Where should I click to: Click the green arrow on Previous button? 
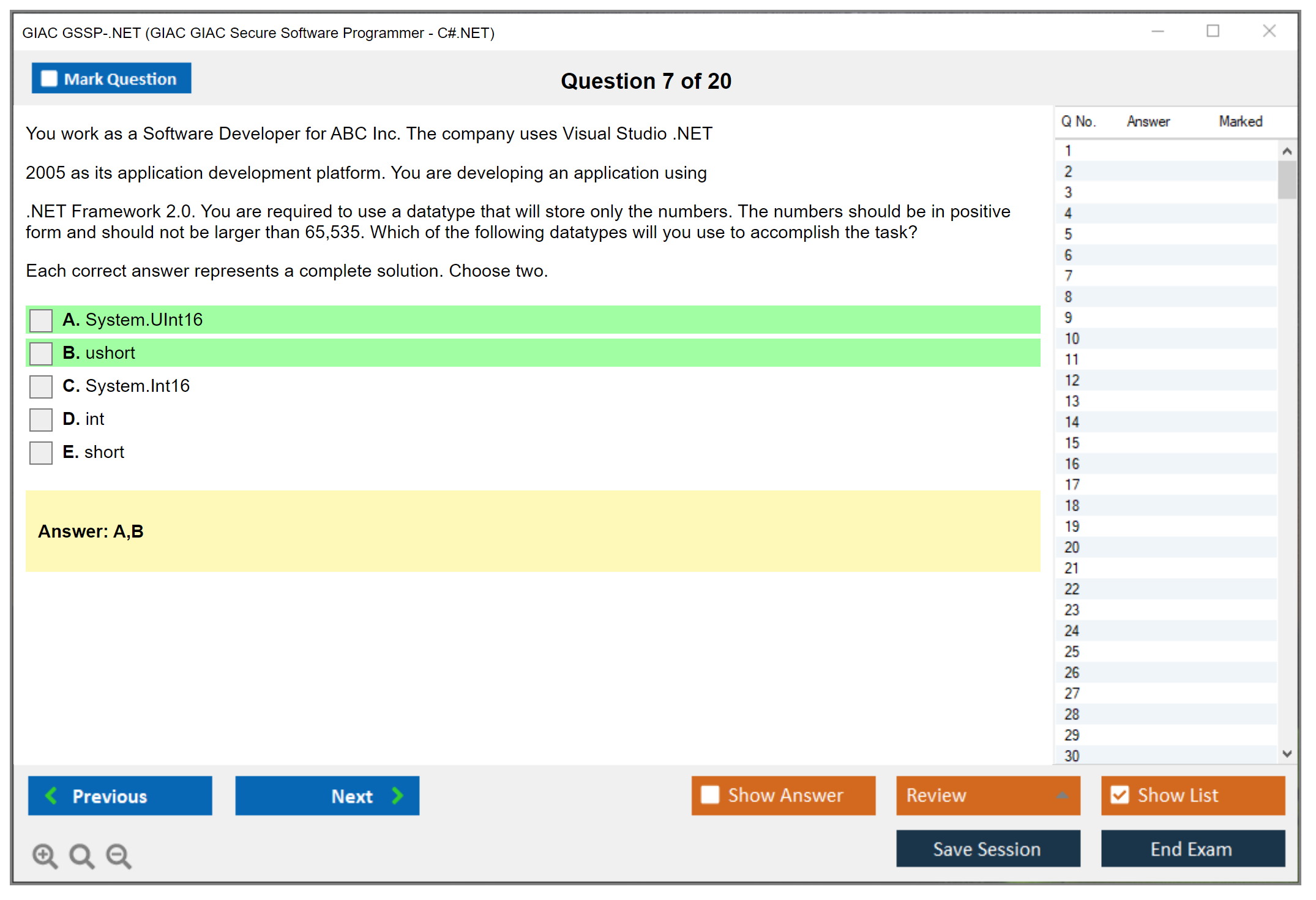(52, 795)
